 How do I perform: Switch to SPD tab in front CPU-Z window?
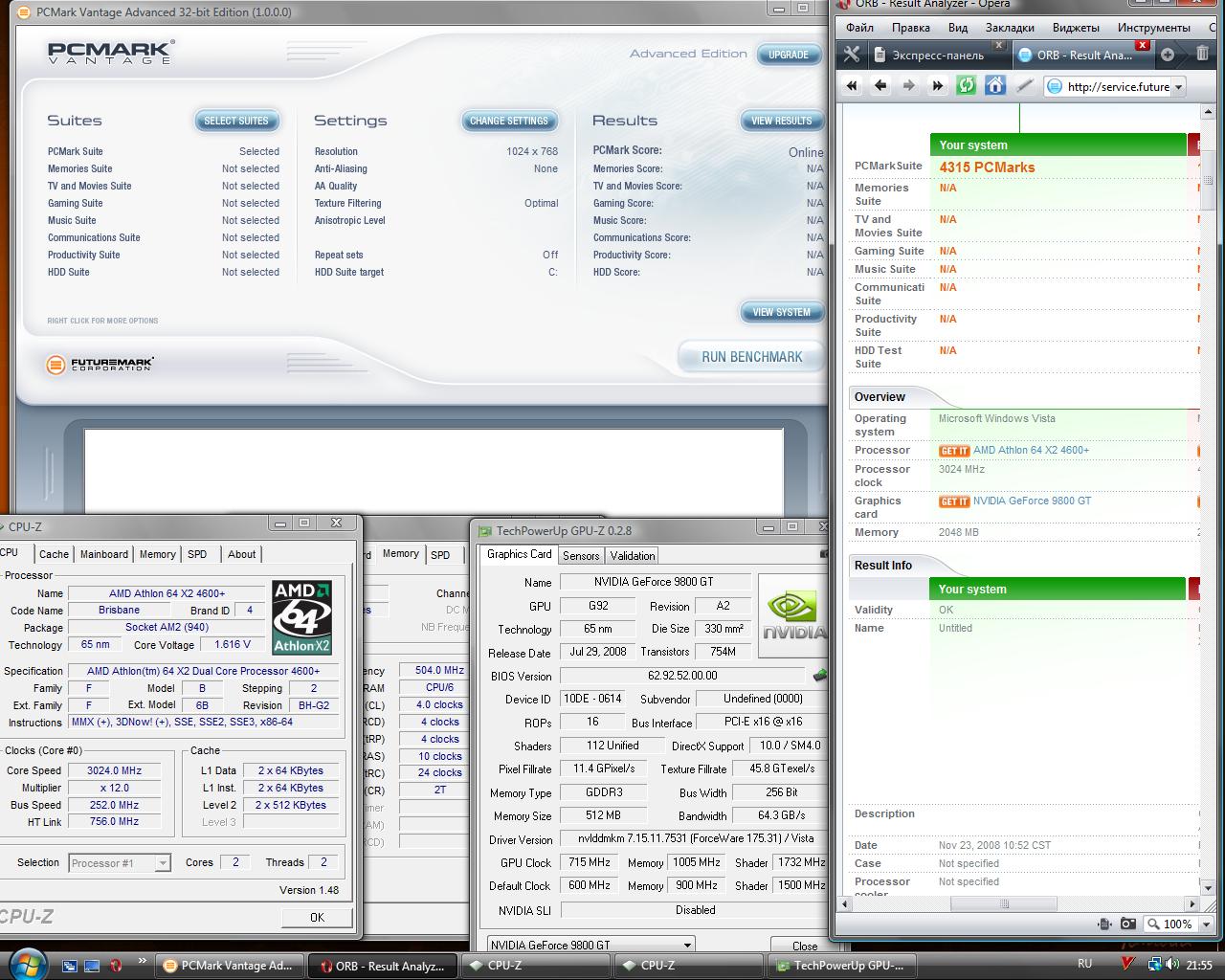point(197,554)
